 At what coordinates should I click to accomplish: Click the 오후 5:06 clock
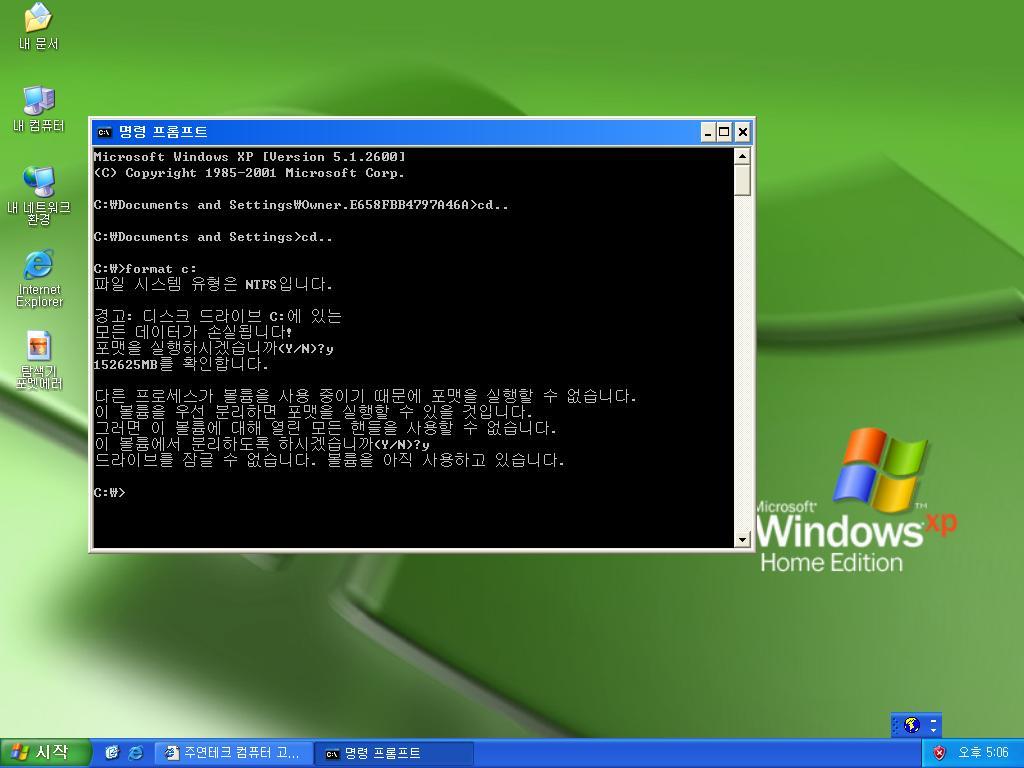983,753
